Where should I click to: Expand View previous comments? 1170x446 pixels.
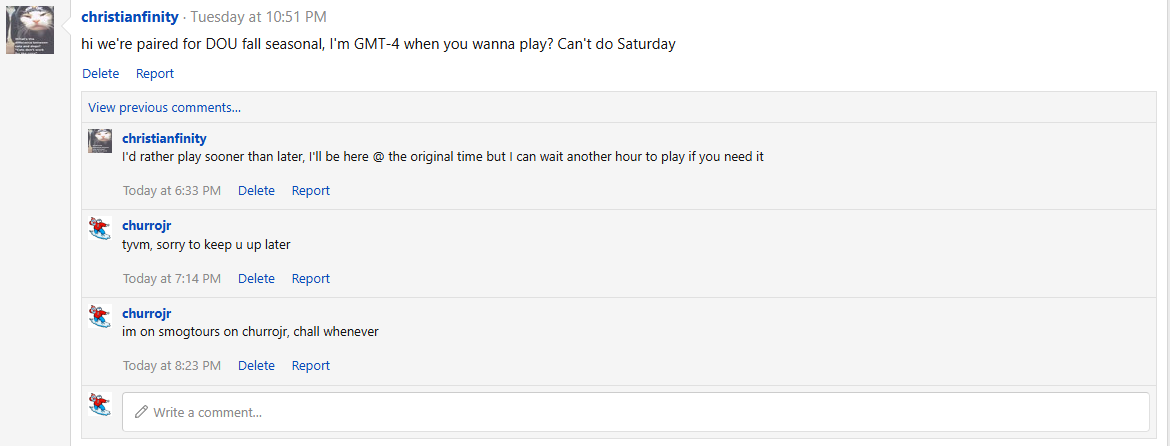point(164,107)
